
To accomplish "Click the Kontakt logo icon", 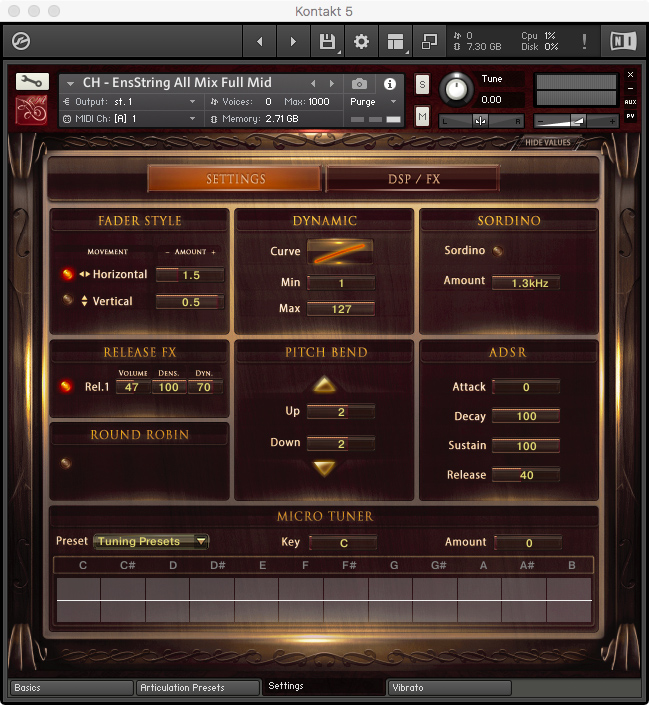I will tap(21, 41).
